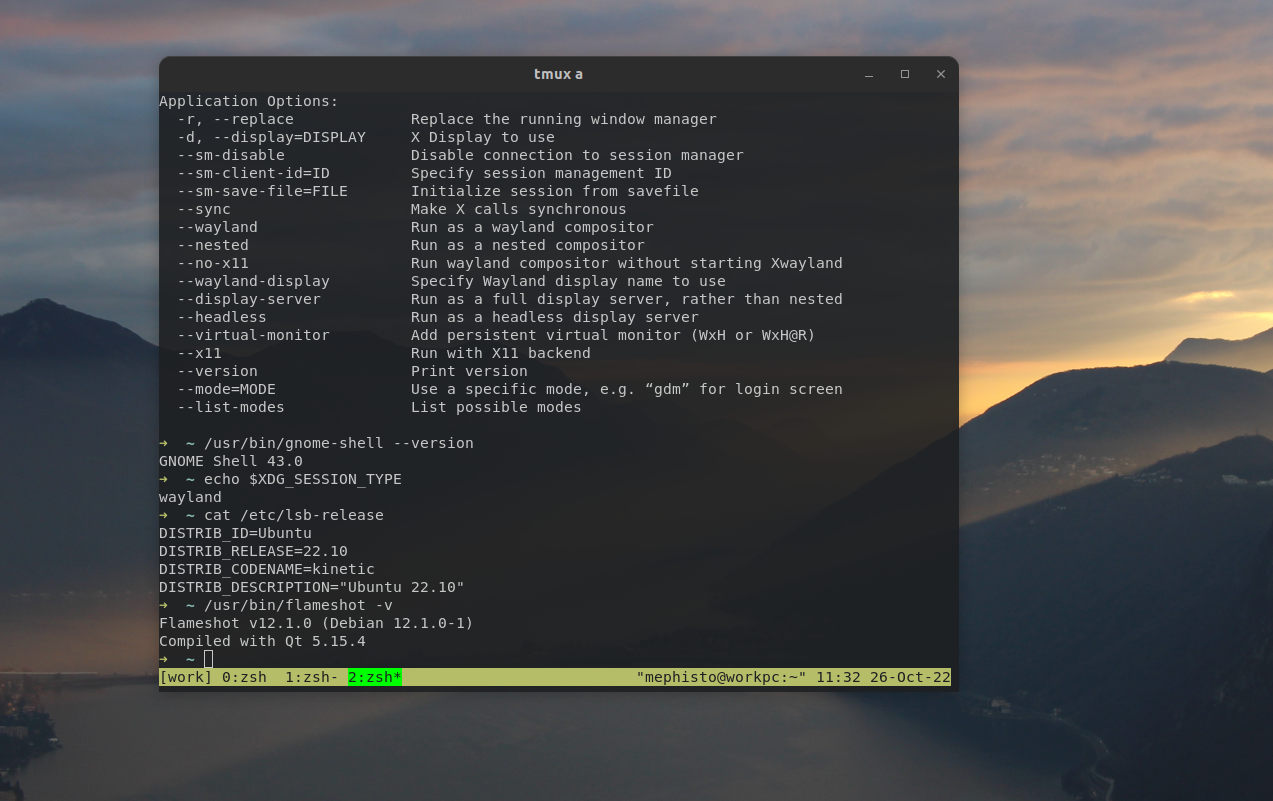
Task: Click the terminal title "tmux a"
Action: pos(558,73)
